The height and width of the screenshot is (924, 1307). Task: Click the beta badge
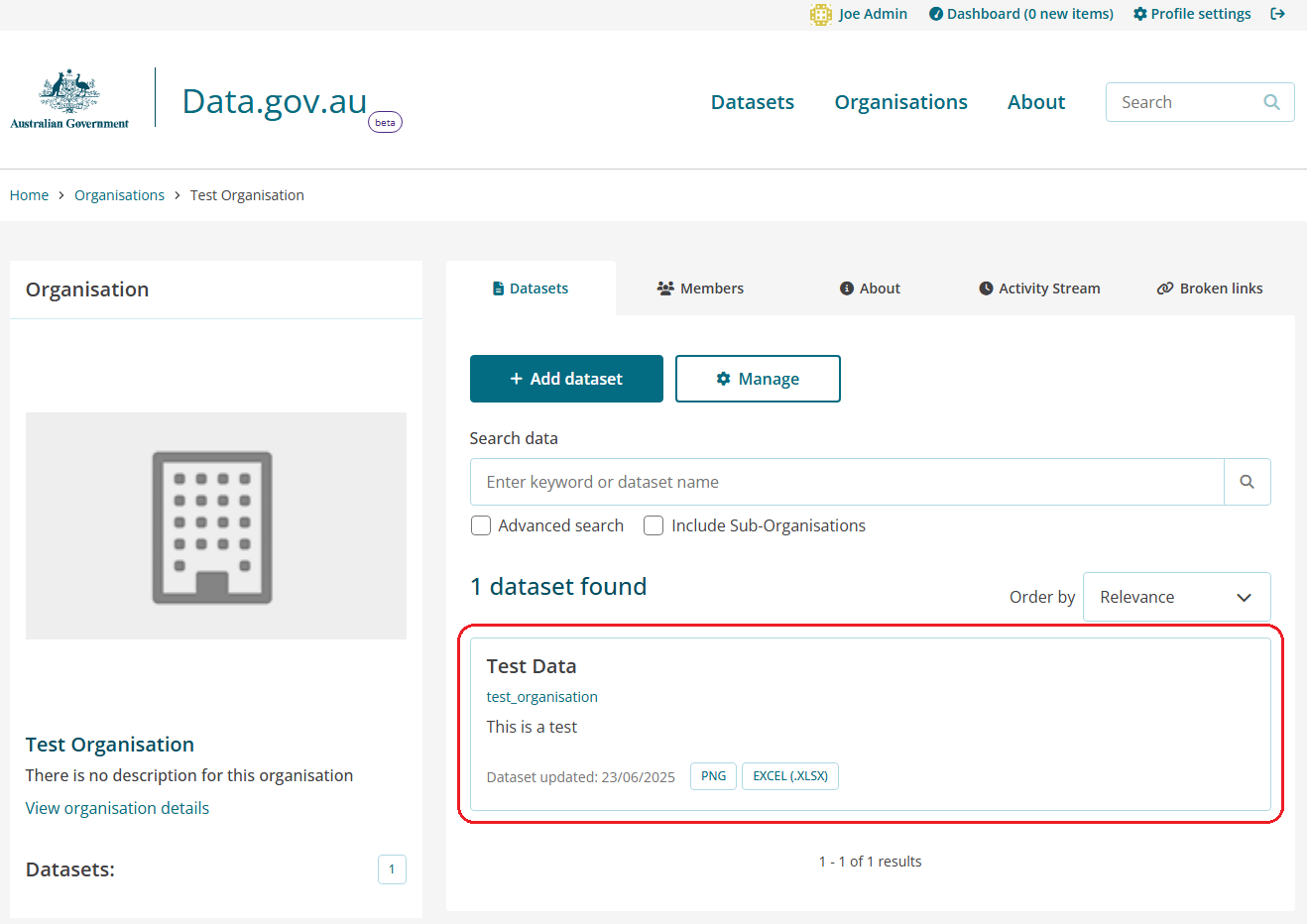point(385,122)
